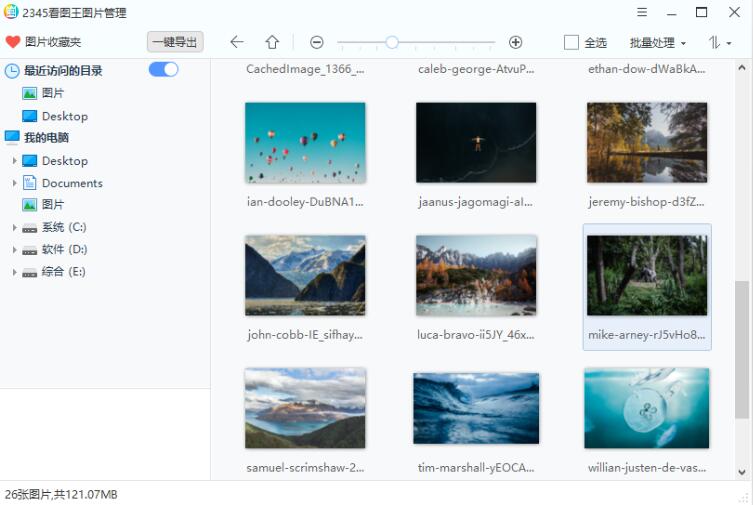This screenshot has width=753, height=505.
Task: Open the hamburger main menu
Action: [x=642, y=12]
